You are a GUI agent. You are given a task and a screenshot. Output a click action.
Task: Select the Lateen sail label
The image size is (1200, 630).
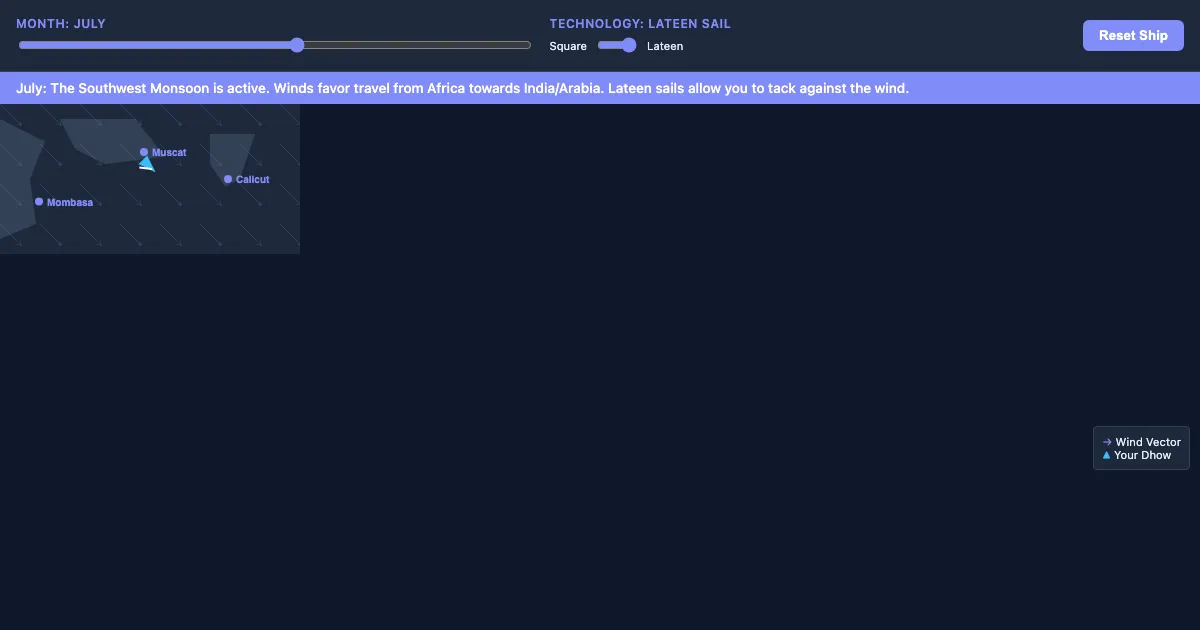pyautogui.click(x=665, y=46)
